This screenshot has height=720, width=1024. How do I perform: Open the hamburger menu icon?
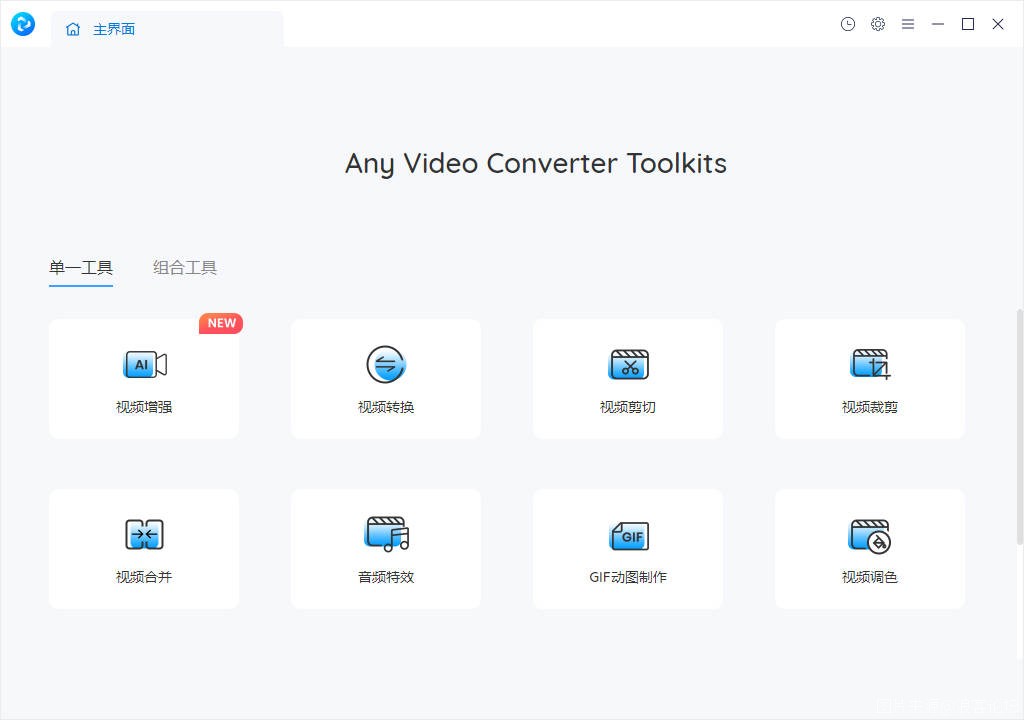click(908, 24)
